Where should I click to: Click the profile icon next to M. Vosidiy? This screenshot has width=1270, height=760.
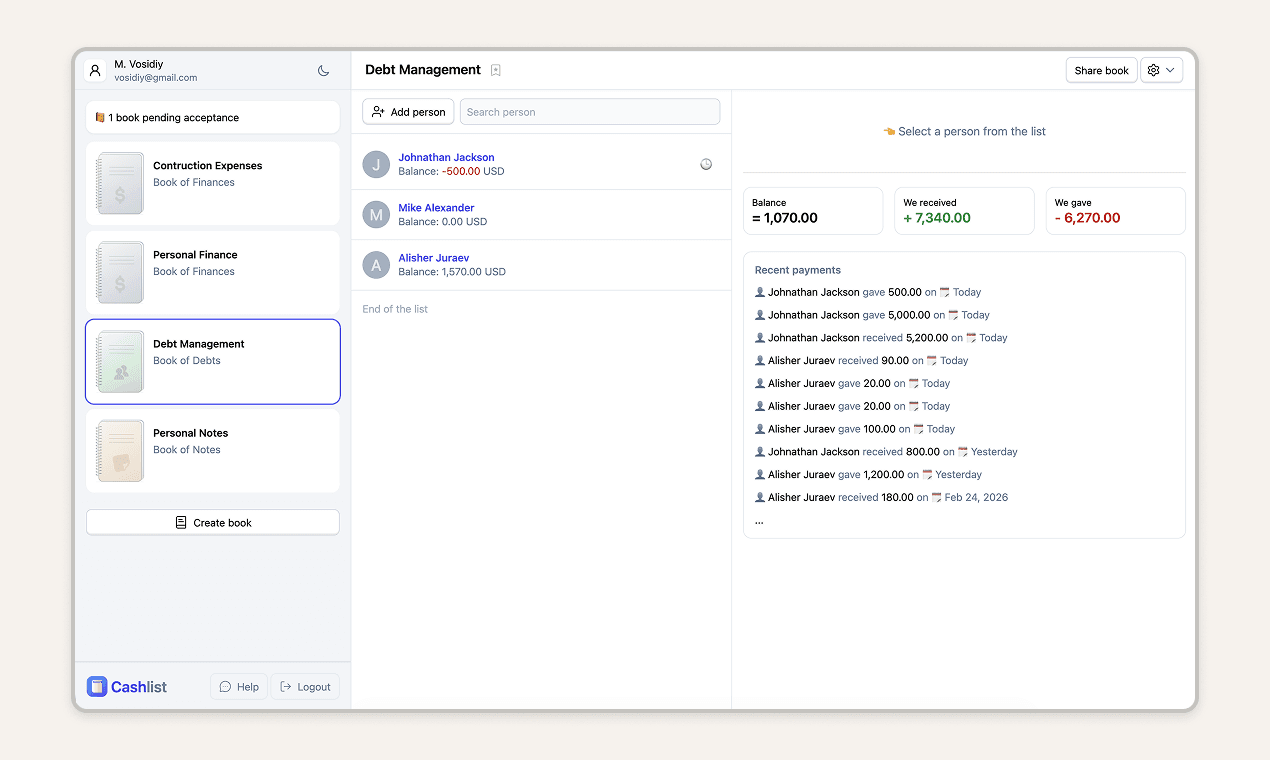(95, 70)
